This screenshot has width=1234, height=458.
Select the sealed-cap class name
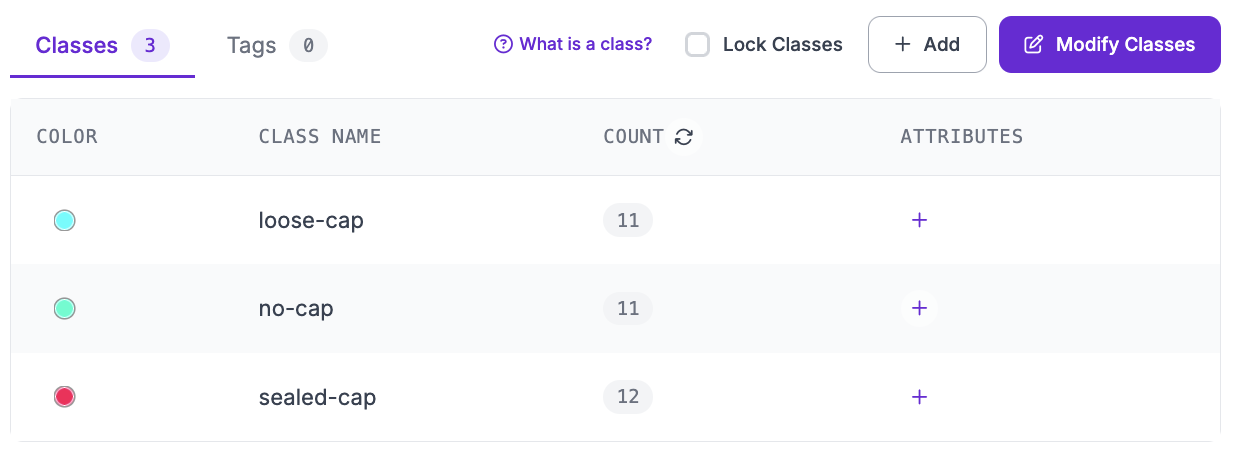pyautogui.click(x=317, y=397)
